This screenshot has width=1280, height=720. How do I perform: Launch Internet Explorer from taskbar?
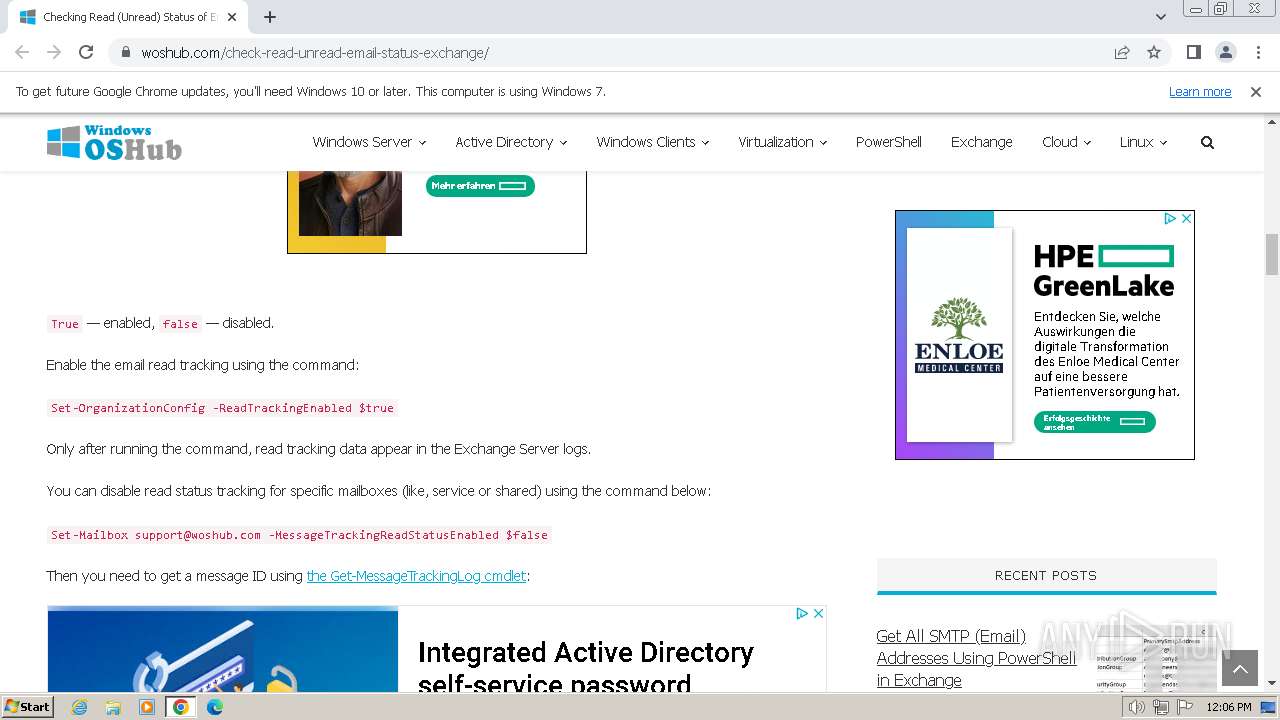coord(80,707)
